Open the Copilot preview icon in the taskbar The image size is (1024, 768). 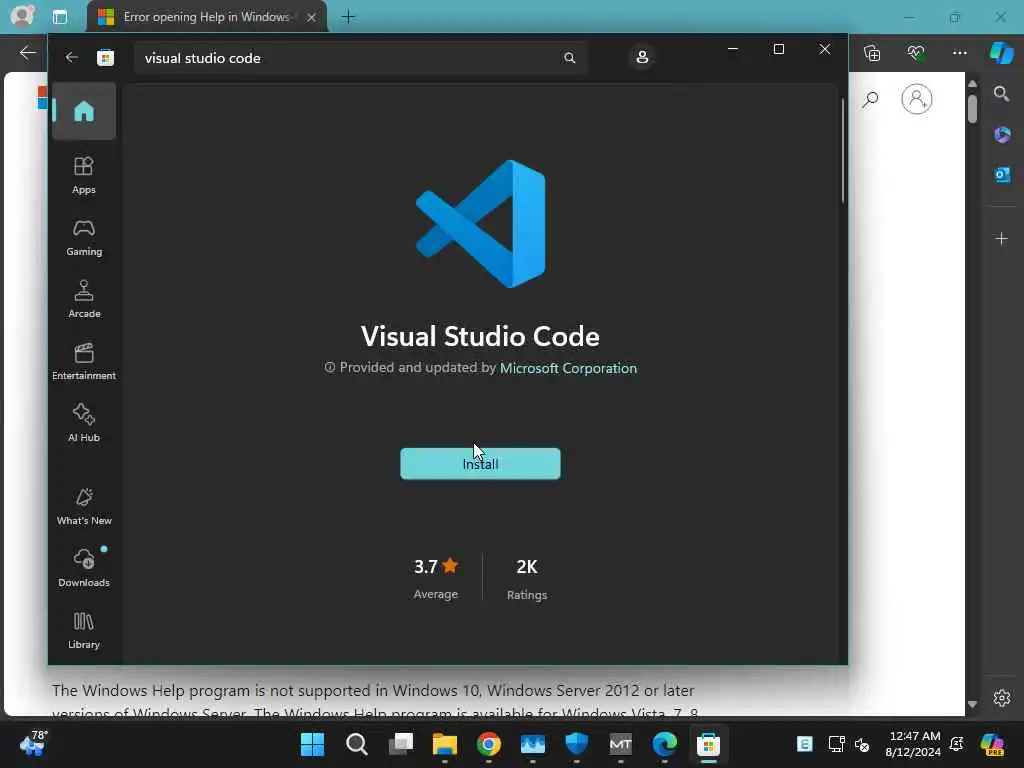tap(993, 744)
